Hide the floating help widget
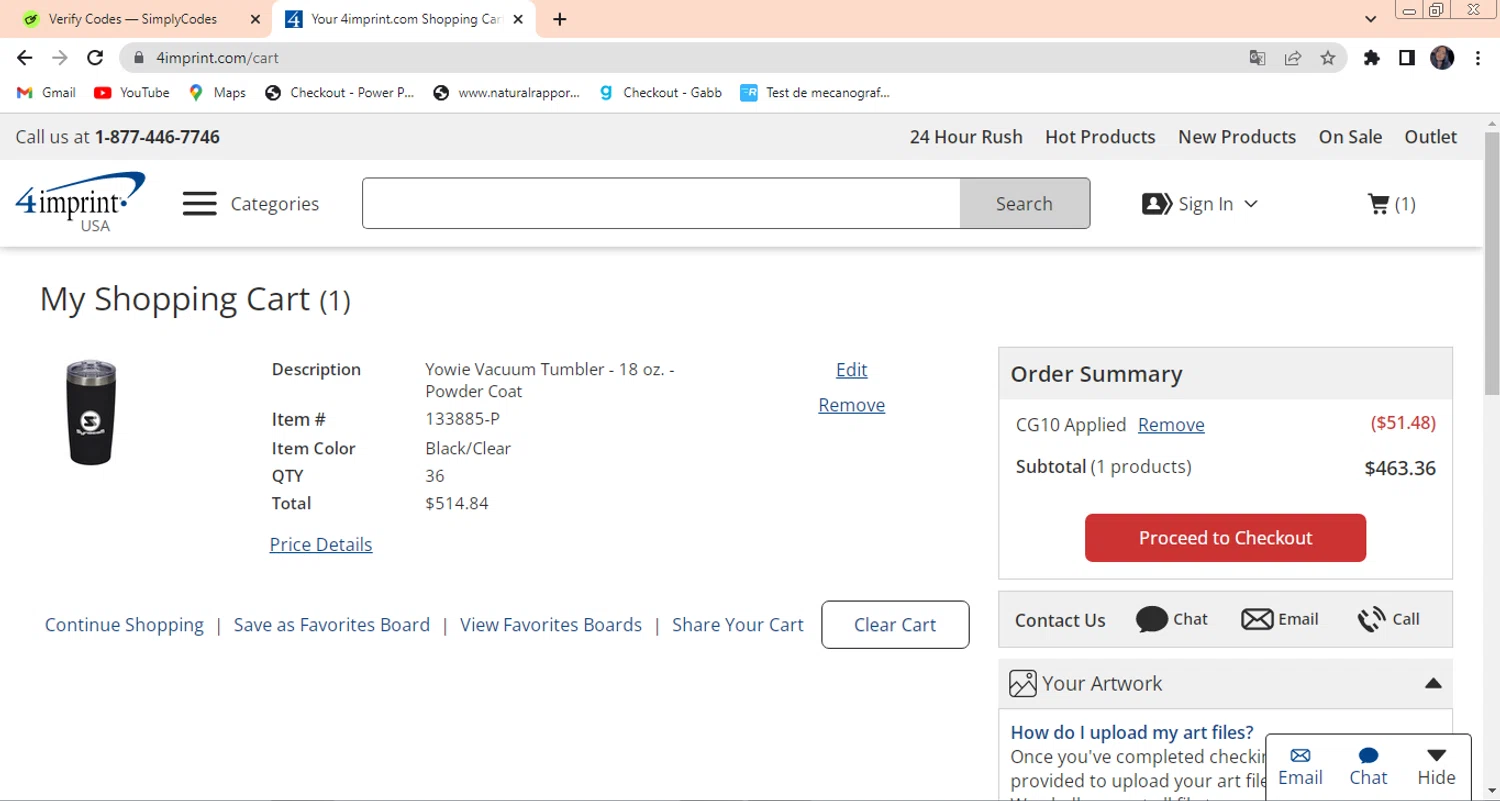This screenshot has height=801, width=1500. (x=1436, y=767)
